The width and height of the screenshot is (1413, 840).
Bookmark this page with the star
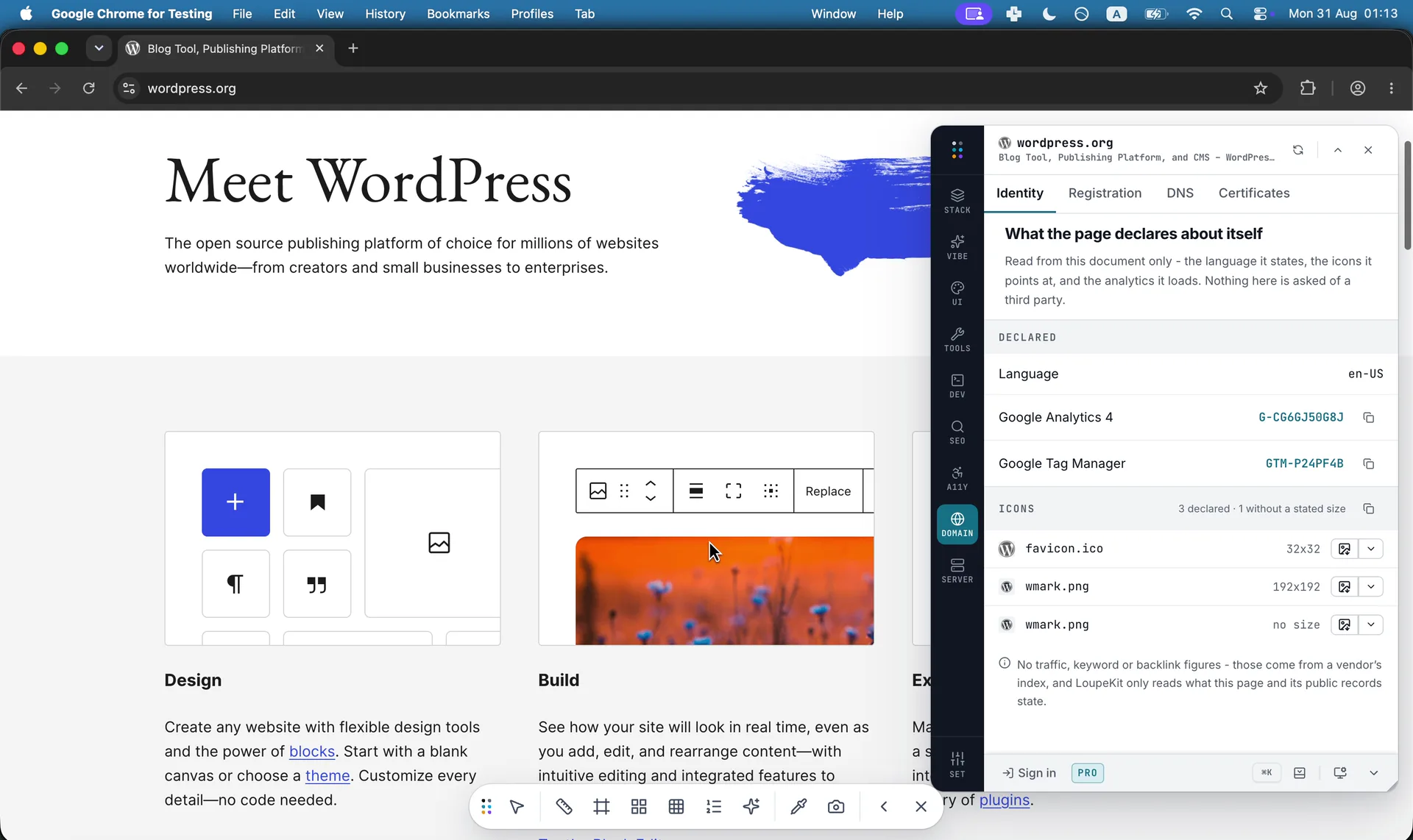click(1261, 88)
